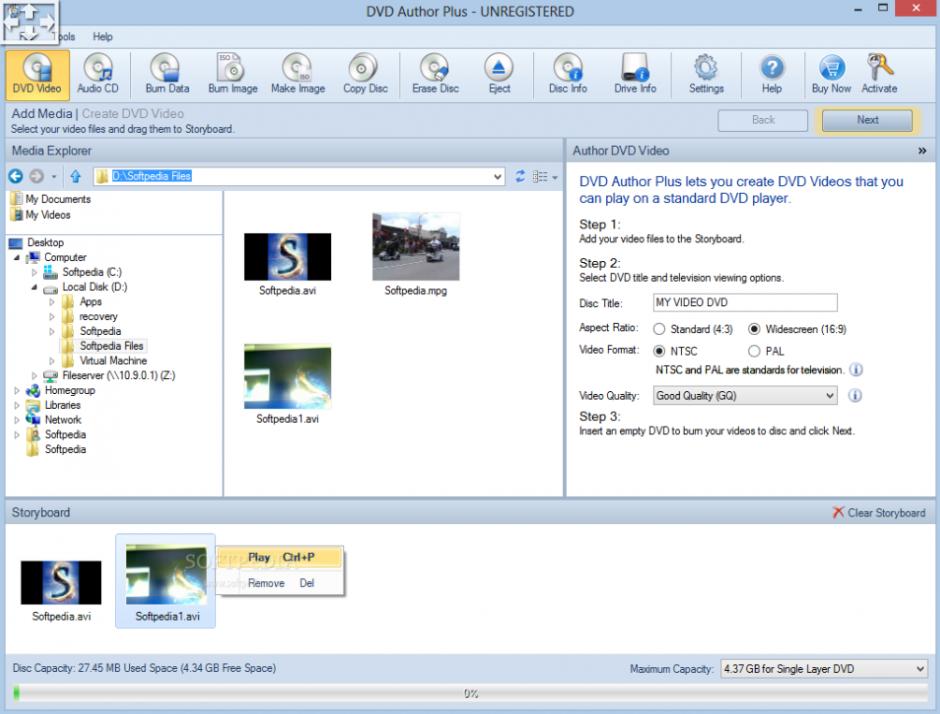Collapse the Local Disk (D:) node
This screenshot has width=940, height=714.
pos(34,287)
